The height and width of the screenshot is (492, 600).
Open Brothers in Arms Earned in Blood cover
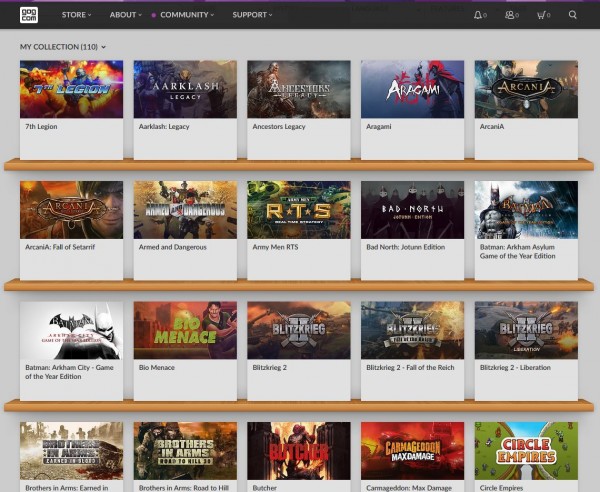pyautogui.click(x=72, y=451)
